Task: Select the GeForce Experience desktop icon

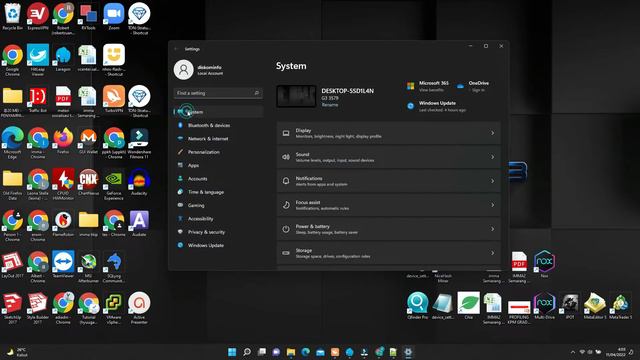Action: coord(113,184)
